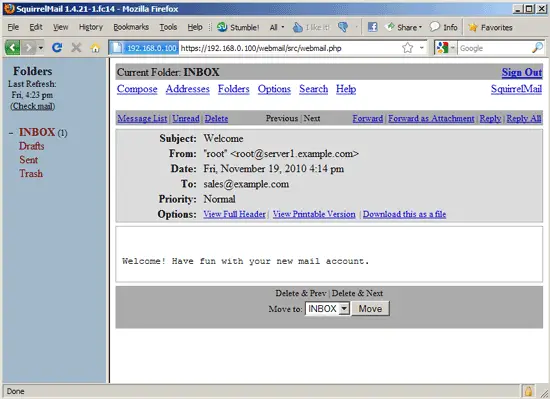Open the address bar history dropdown arrow
The image size is (550, 399).
click(422, 48)
